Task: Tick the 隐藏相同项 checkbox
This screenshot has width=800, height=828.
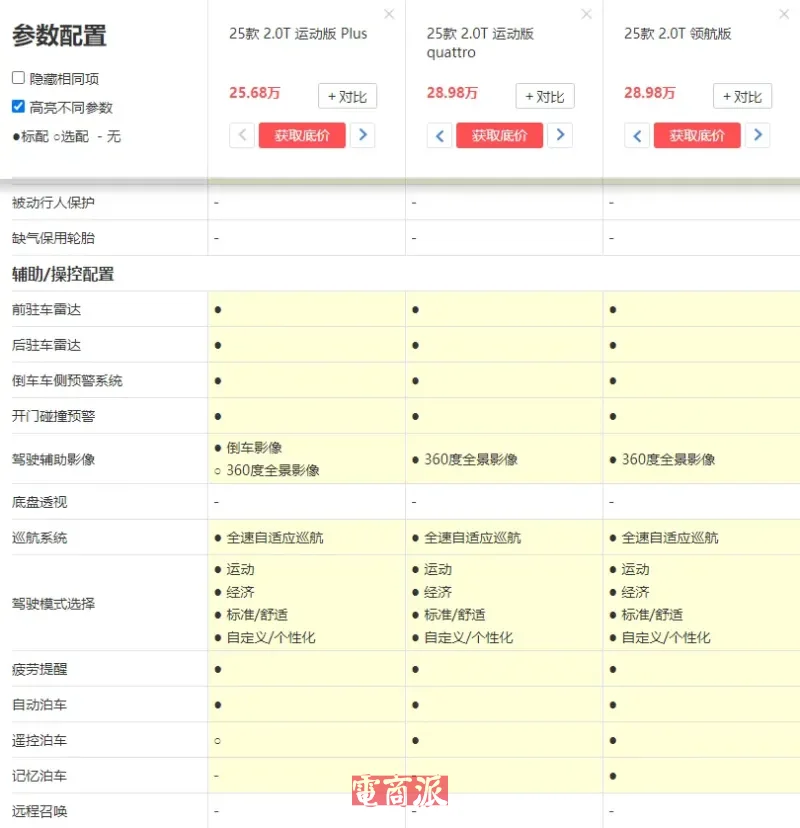Action: pos(18,78)
